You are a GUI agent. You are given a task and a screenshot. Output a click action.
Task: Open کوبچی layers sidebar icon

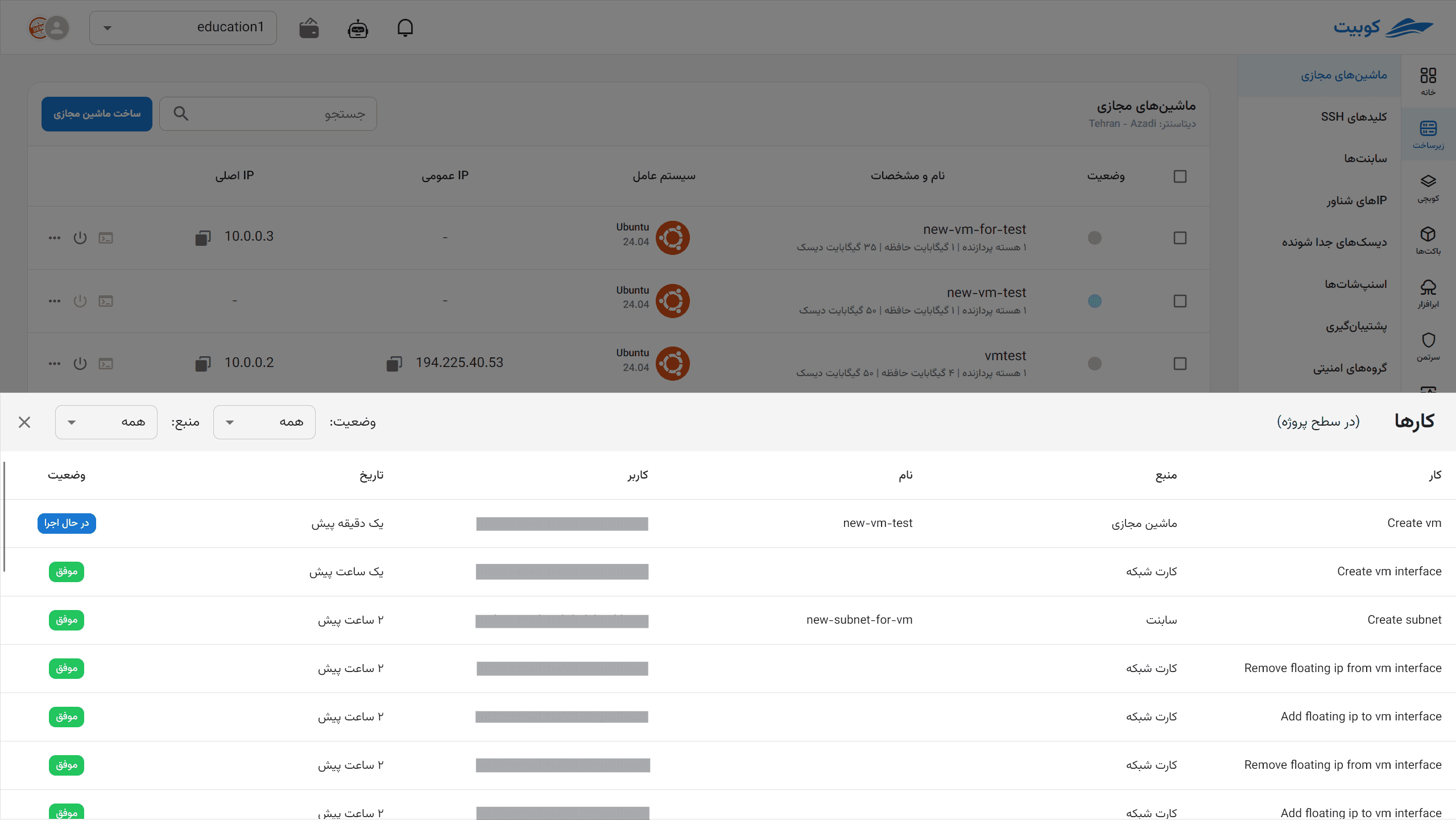pyautogui.click(x=1428, y=188)
